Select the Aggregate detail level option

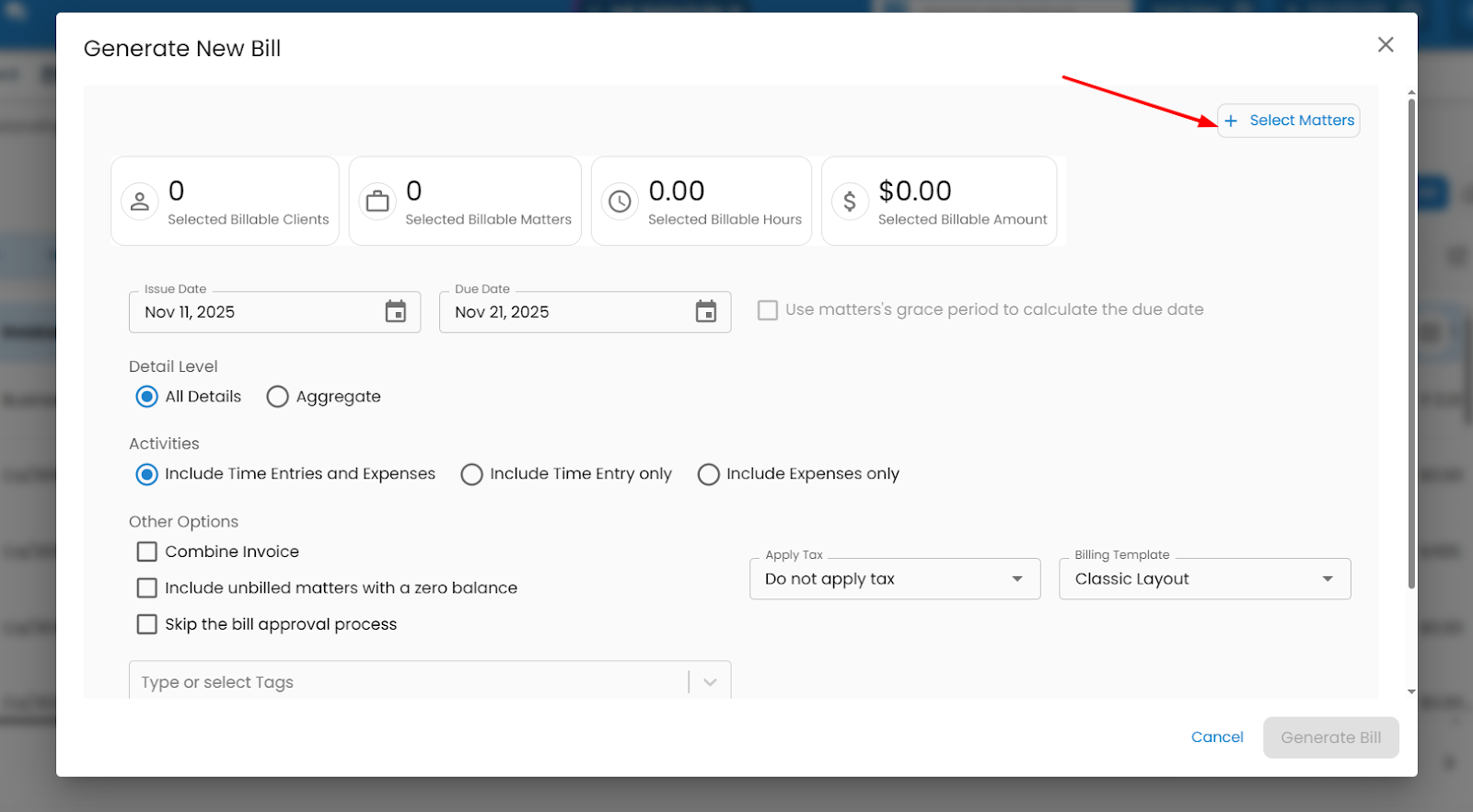point(277,397)
